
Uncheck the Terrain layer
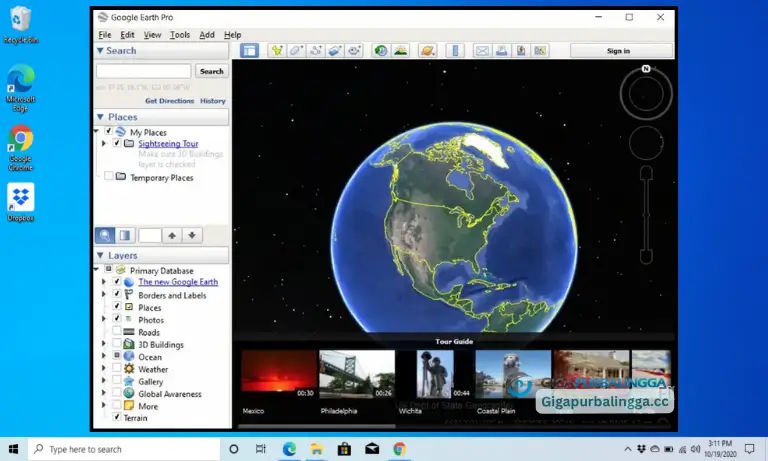(x=117, y=417)
